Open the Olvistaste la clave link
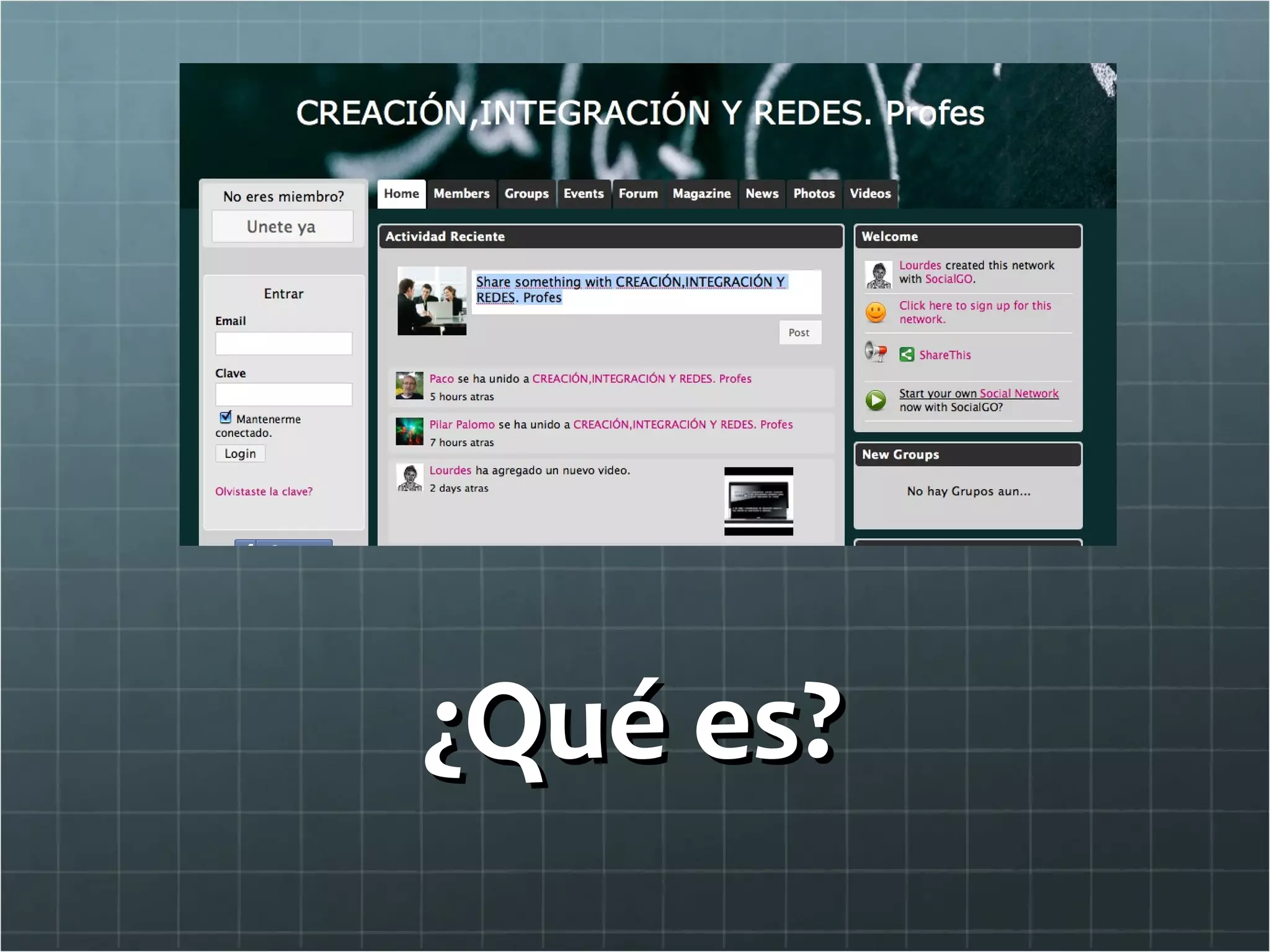The height and width of the screenshot is (952, 1270). click(264, 491)
